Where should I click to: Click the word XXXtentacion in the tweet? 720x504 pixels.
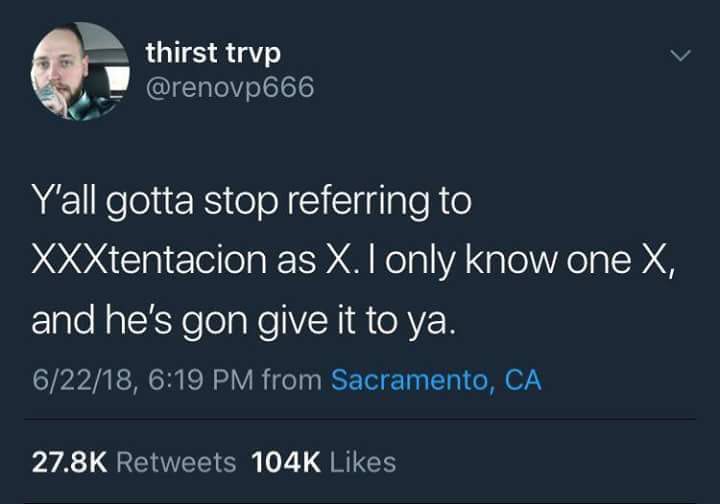150,260
